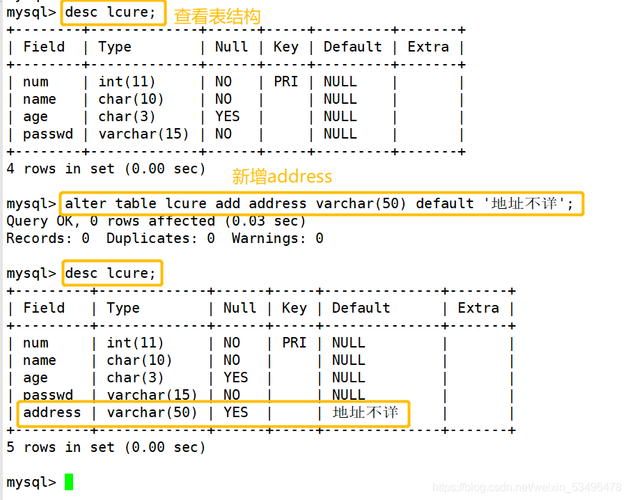Click 'varchar(15)' type in the first table
Image resolution: width=628 pixels, height=500 pixels.
point(144,134)
